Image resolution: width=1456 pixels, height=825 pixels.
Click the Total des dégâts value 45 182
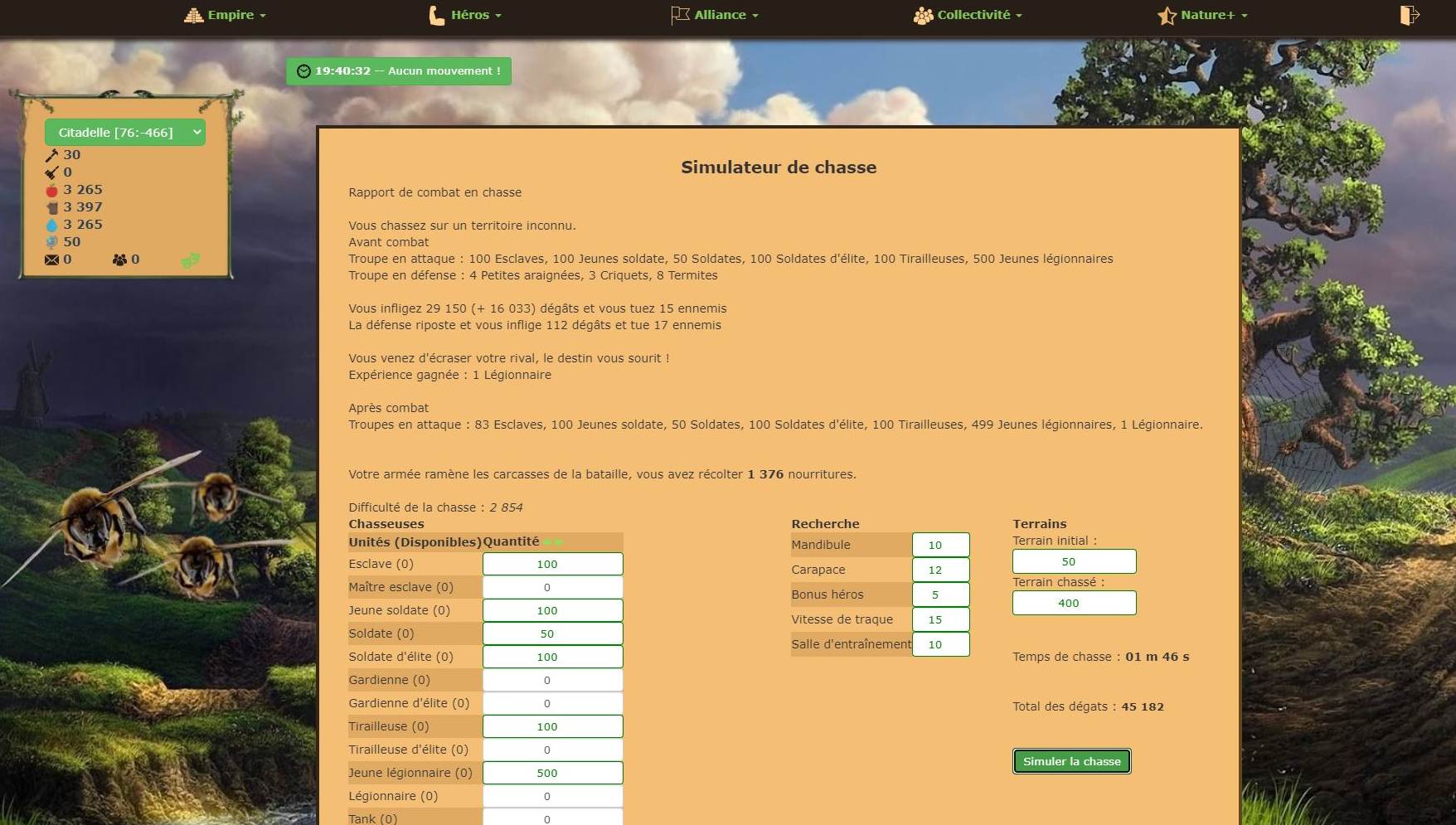point(1143,706)
